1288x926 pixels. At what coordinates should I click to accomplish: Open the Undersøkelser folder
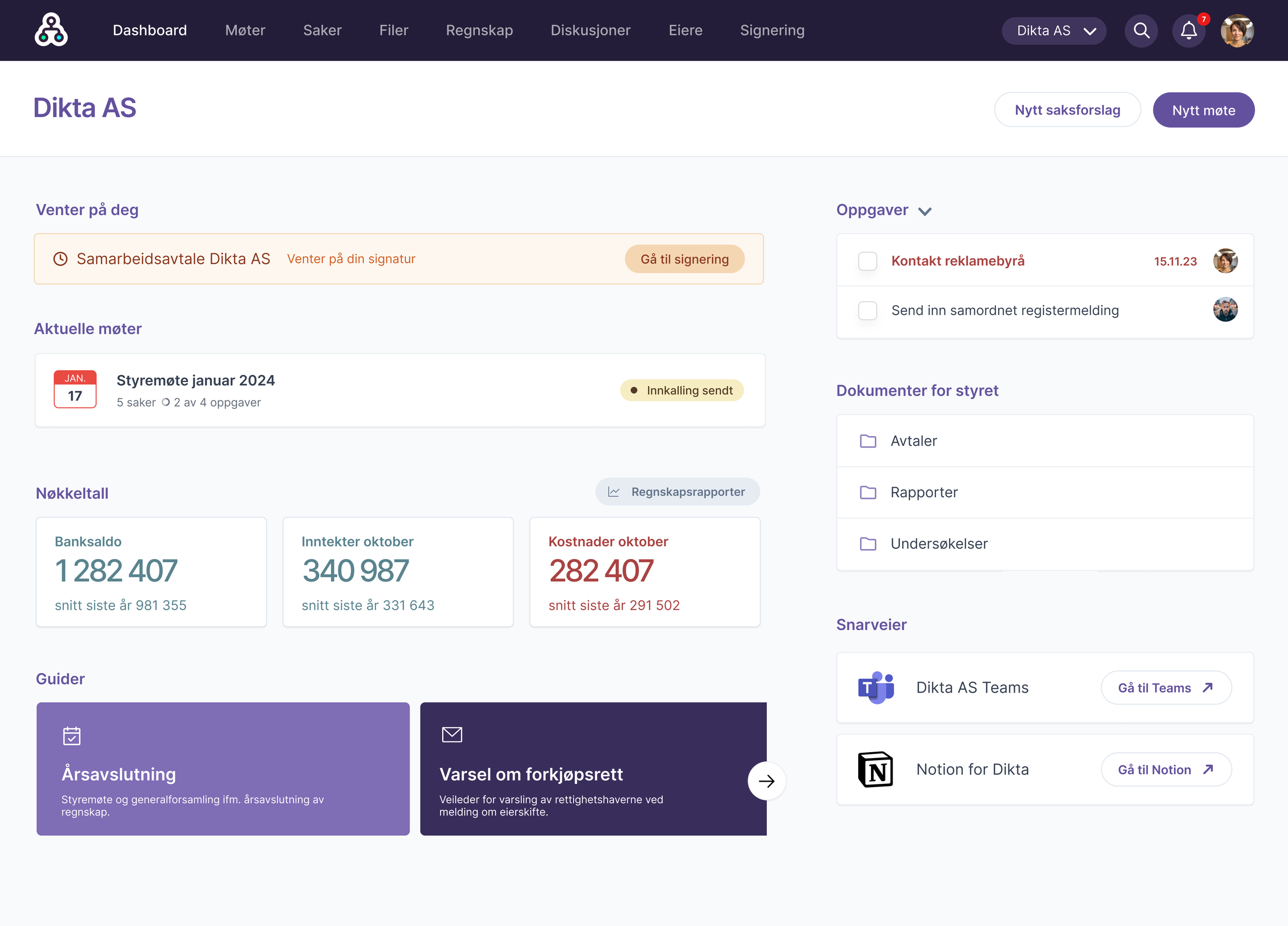point(939,544)
